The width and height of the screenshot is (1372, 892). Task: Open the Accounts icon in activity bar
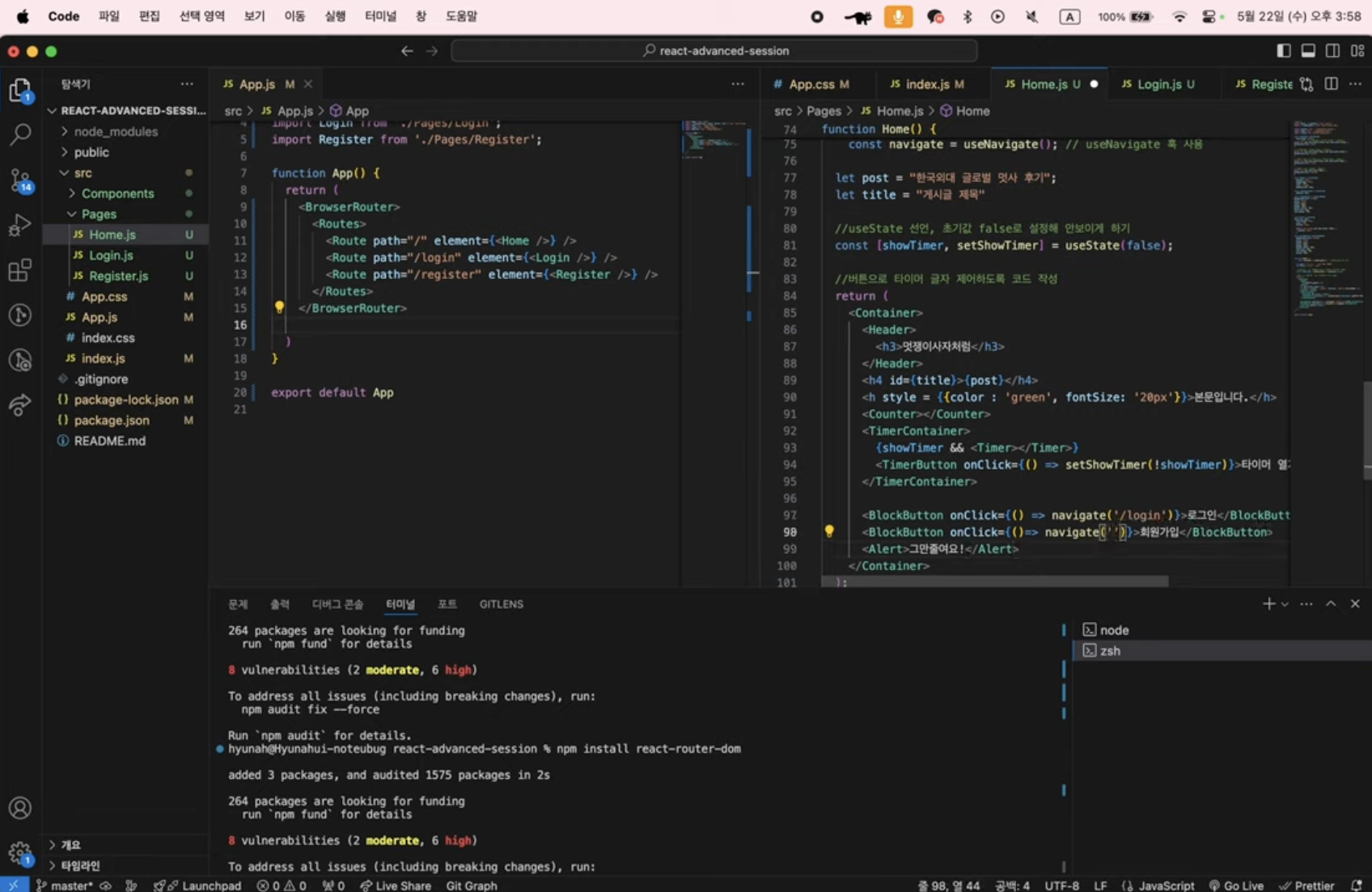pyautogui.click(x=20, y=808)
